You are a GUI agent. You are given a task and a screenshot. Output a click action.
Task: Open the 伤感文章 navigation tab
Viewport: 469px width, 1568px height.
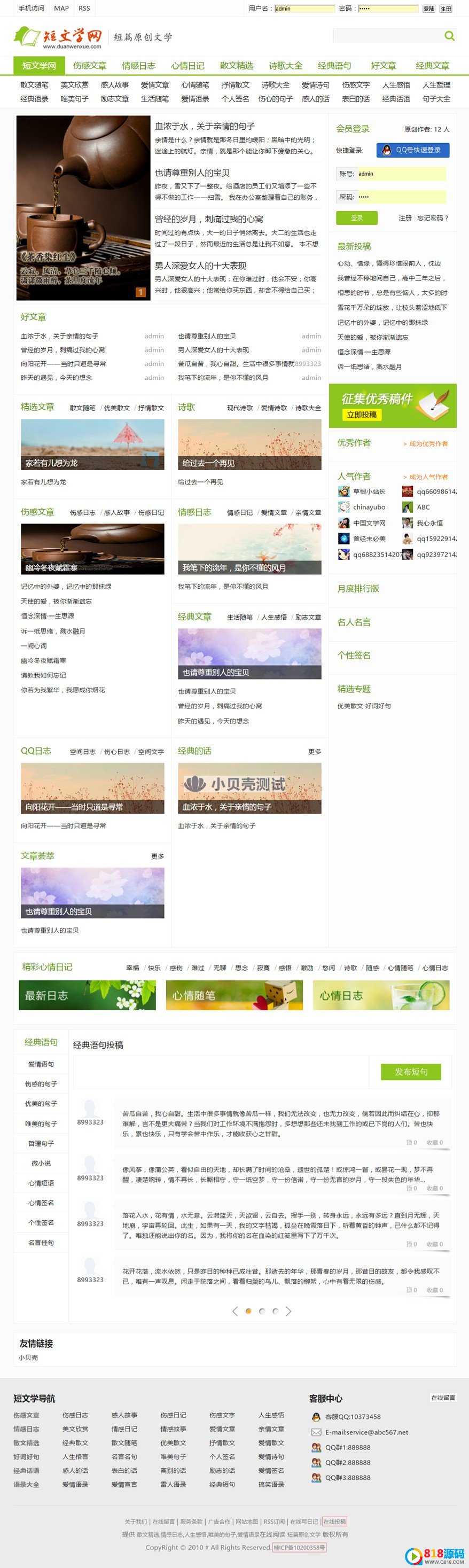click(89, 66)
